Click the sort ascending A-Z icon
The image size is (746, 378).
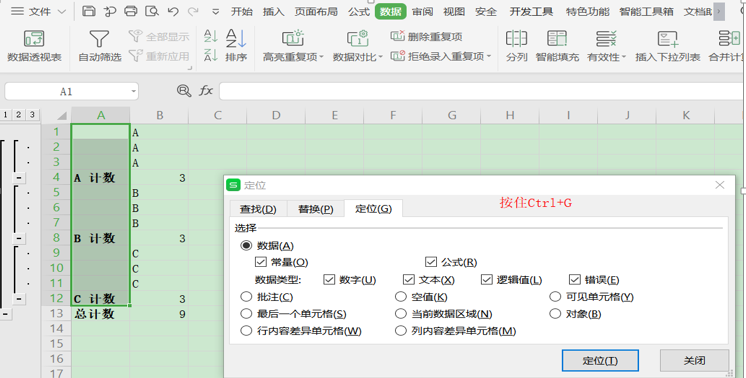coord(210,36)
